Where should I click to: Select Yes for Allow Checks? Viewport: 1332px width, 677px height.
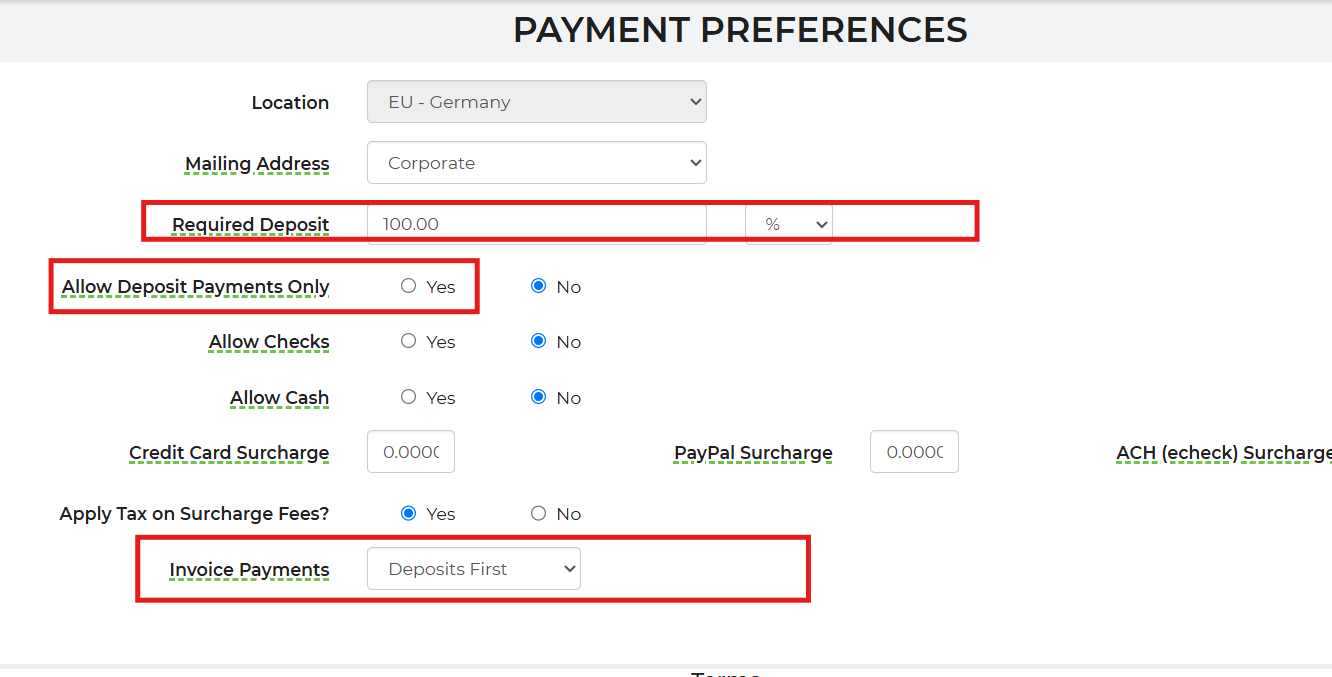click(x=408, y=341)
